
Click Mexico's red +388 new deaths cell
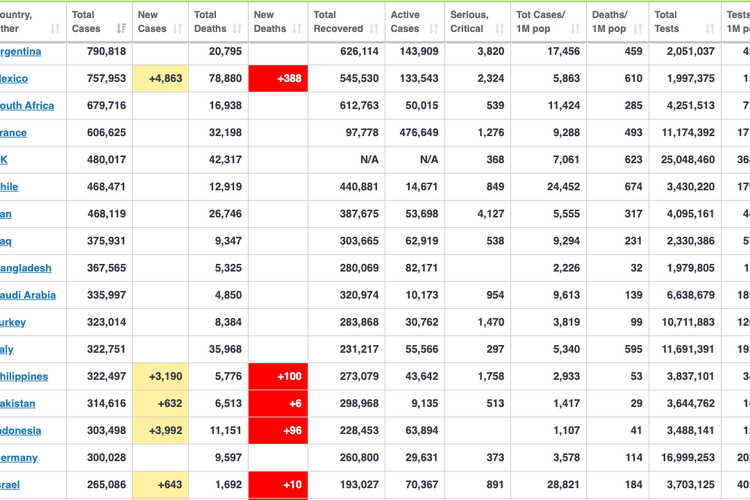(278, 79)
